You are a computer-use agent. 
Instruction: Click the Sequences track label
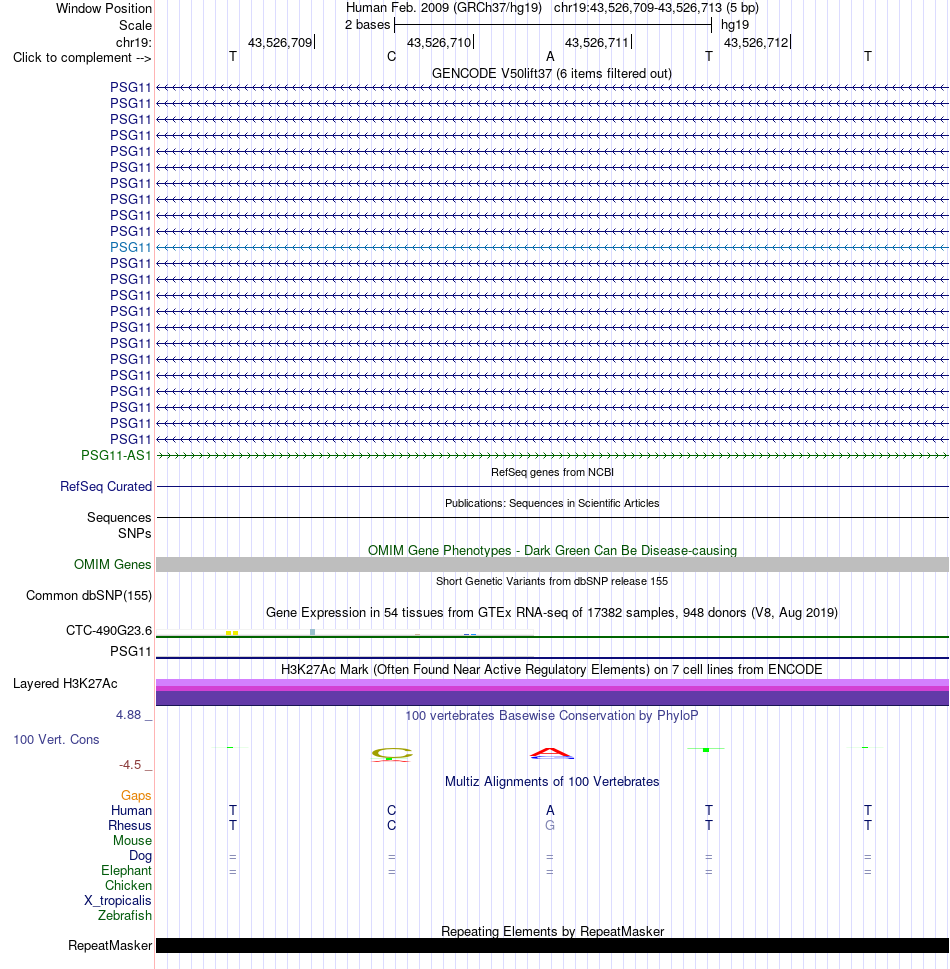(x=119, y=517)
